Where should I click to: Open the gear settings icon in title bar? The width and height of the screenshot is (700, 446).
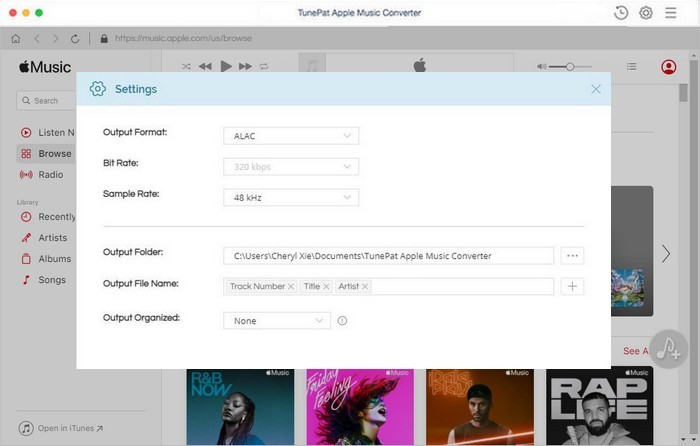(646, 13)
